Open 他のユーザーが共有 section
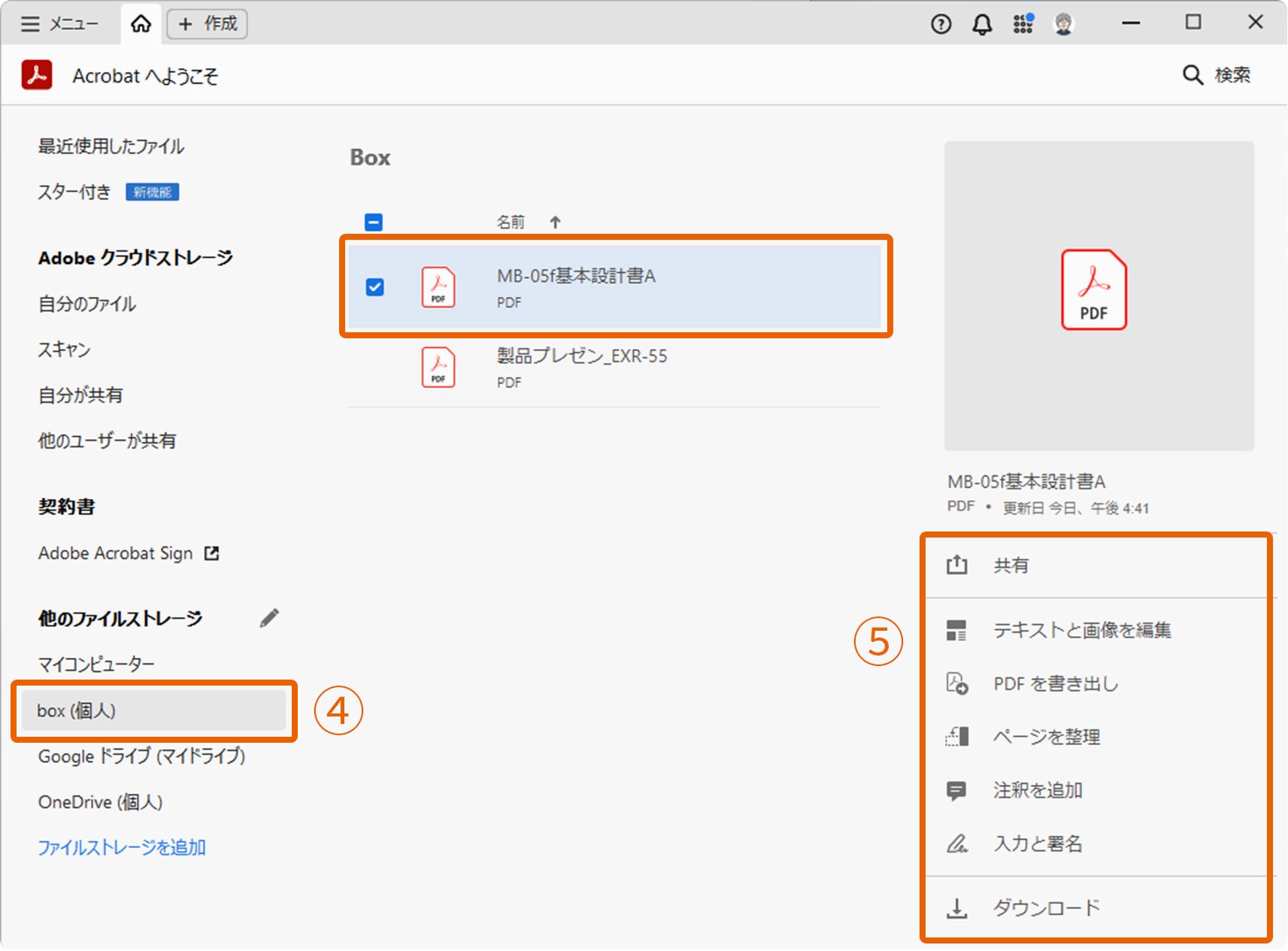The width and height of the screenshot is (1288, 951). pyautogui.click(x=107, y=441)
